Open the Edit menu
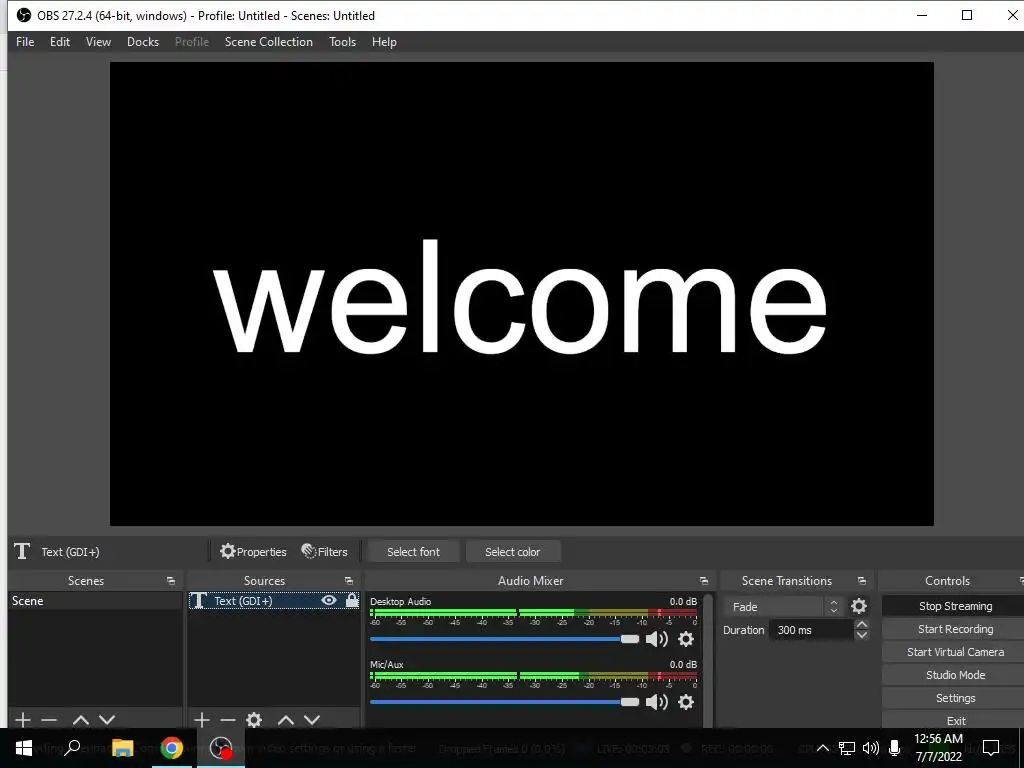The width and height of the screenshot is (1024, 768). tap(59, 42)
